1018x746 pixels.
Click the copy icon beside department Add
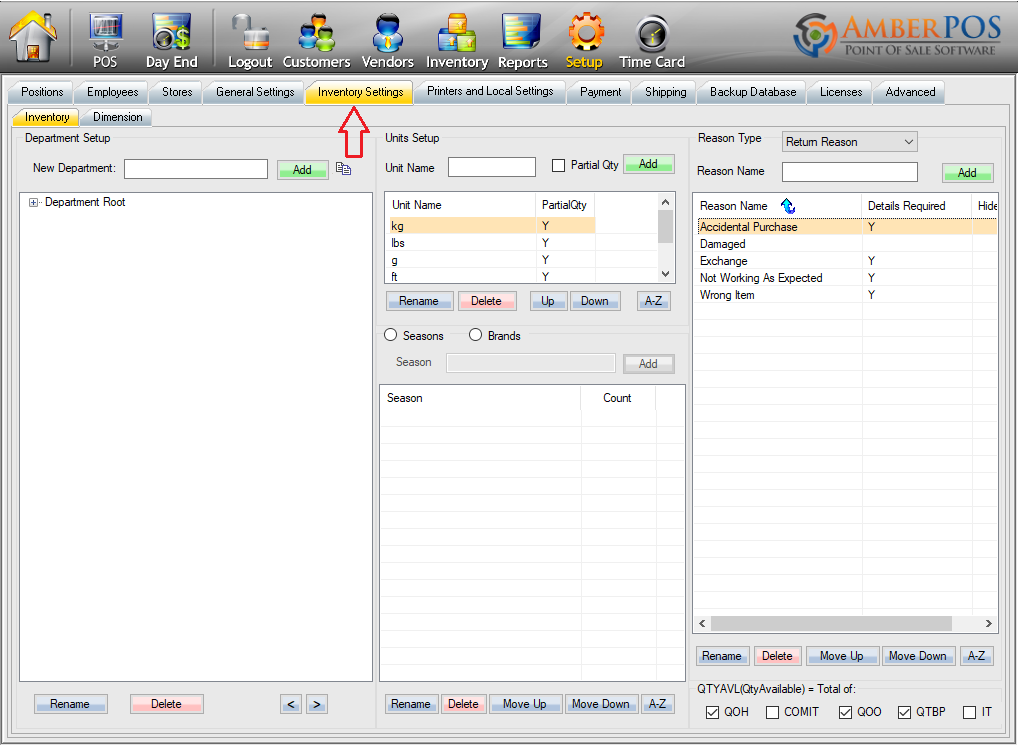tap(343, 169)
